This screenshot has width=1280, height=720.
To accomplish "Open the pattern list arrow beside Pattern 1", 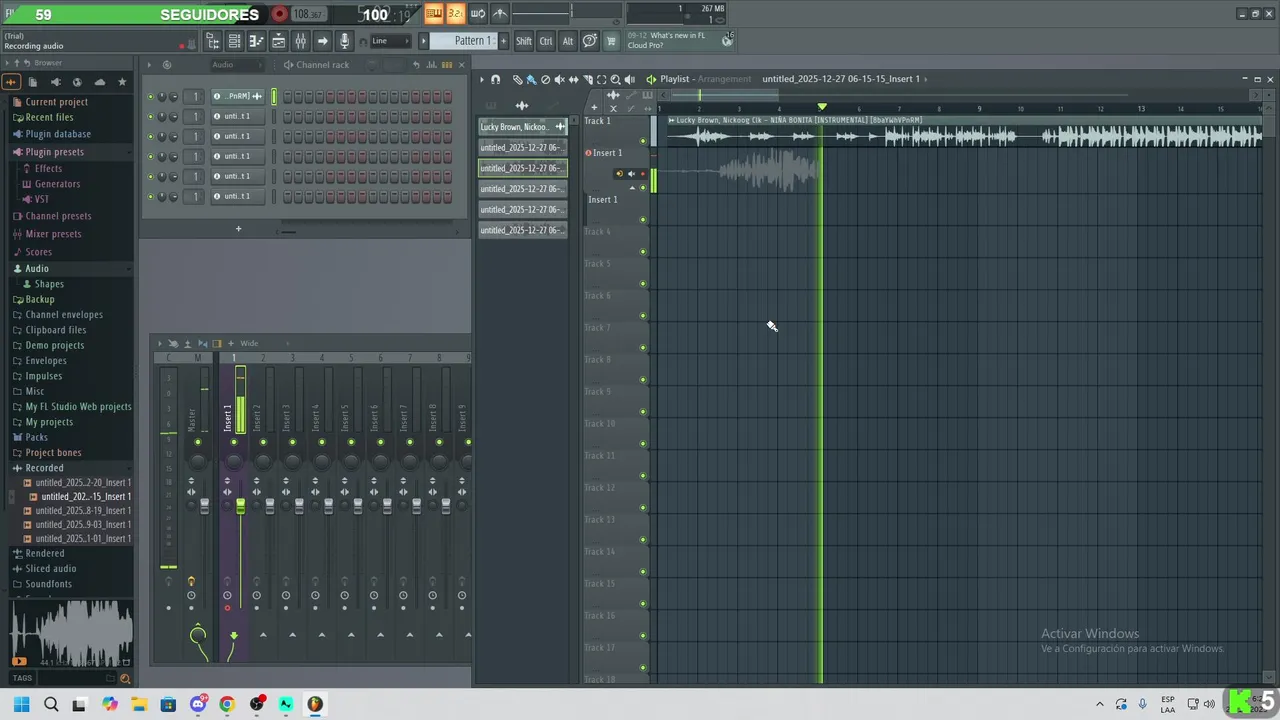I will 423,41.
